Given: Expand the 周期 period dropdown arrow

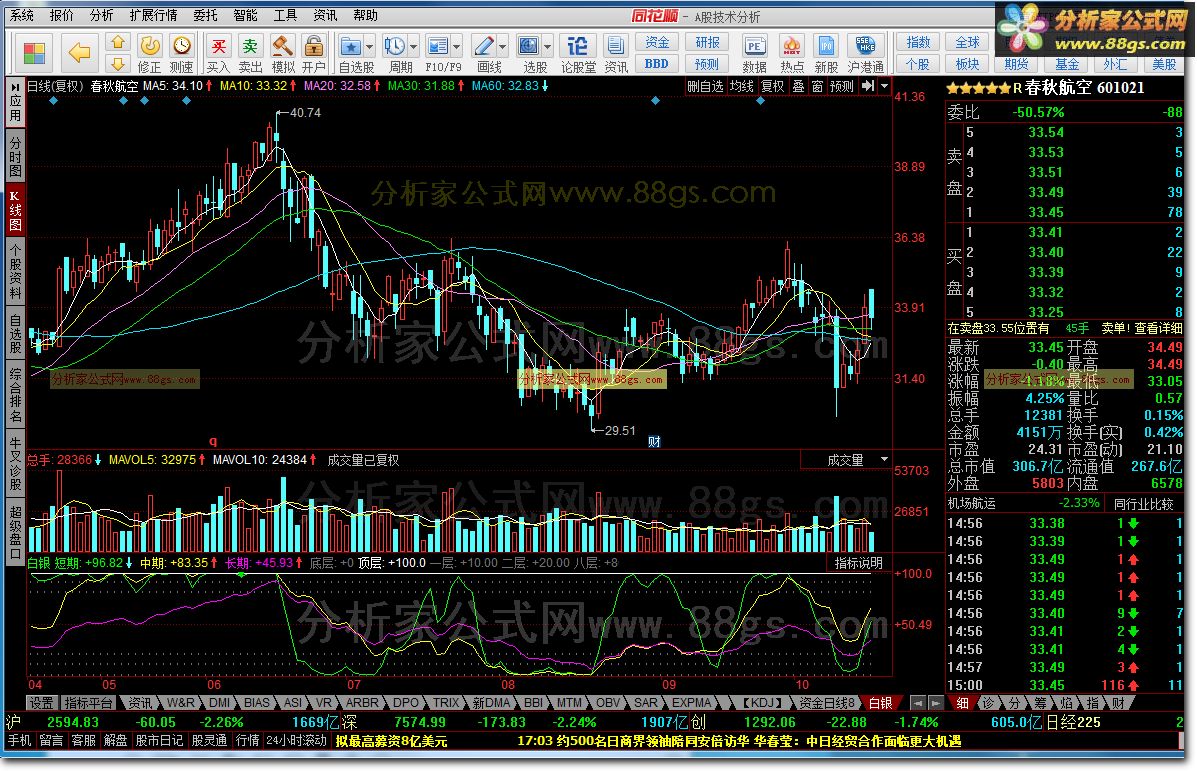Looking at the screenshot, I should [x=414, y=47].
